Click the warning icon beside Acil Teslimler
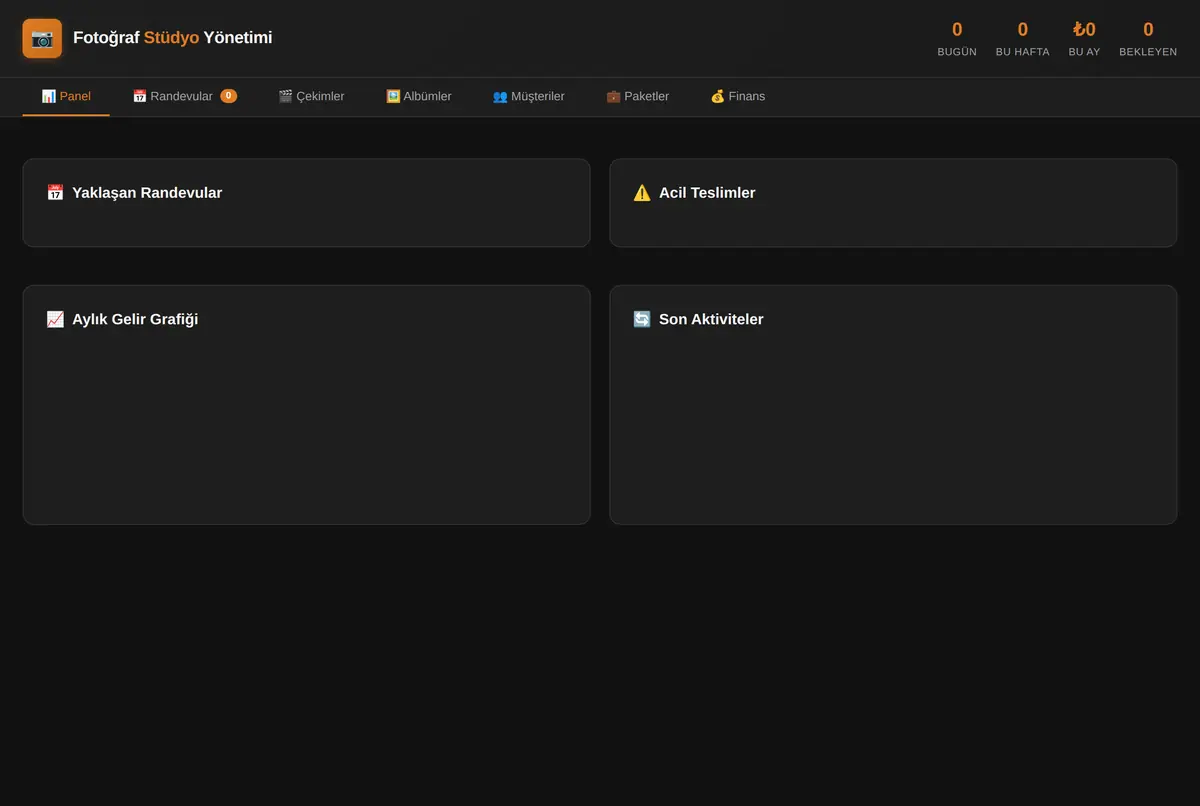 pyautogui.click(x=642, y=193)
